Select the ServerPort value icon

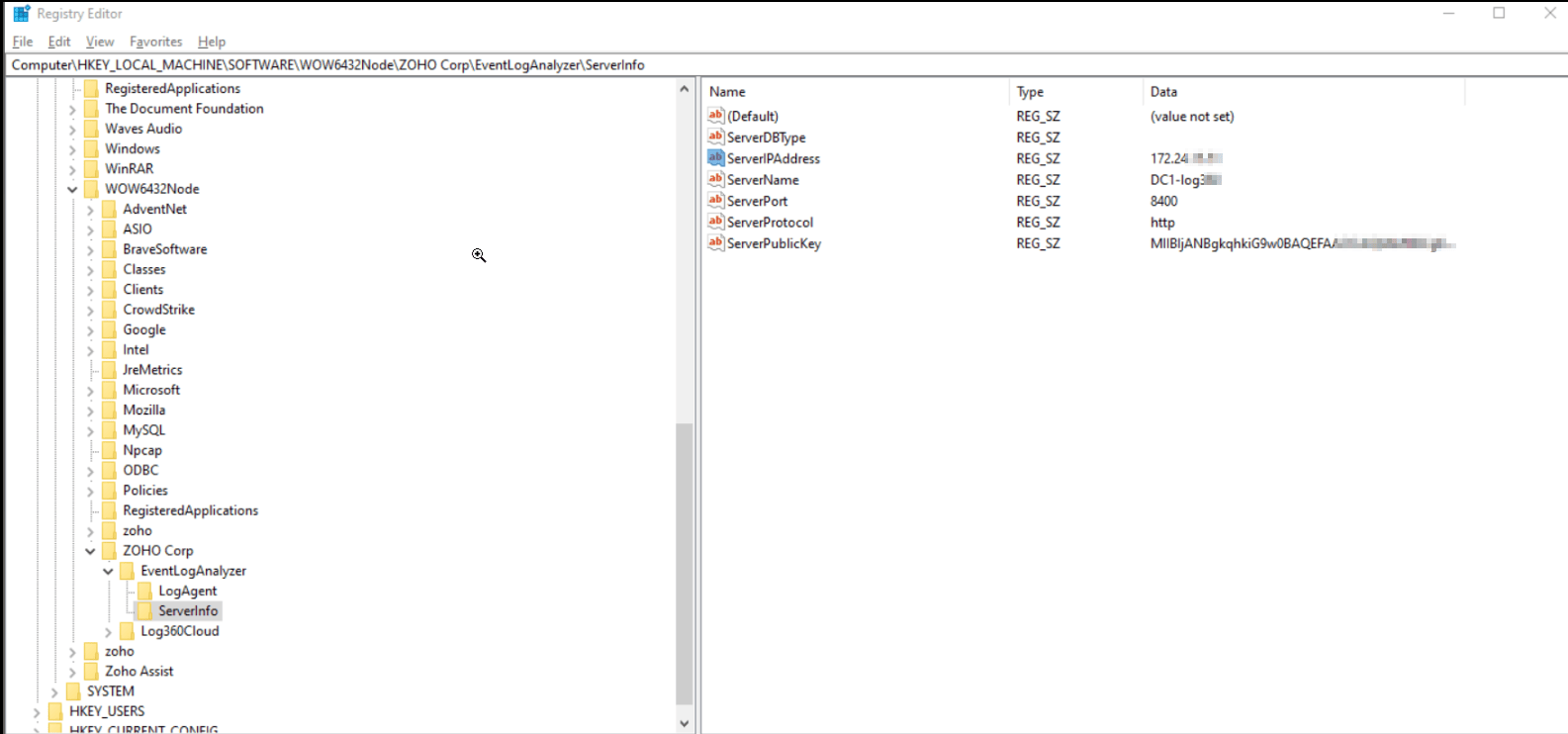[x=716, y=201]
